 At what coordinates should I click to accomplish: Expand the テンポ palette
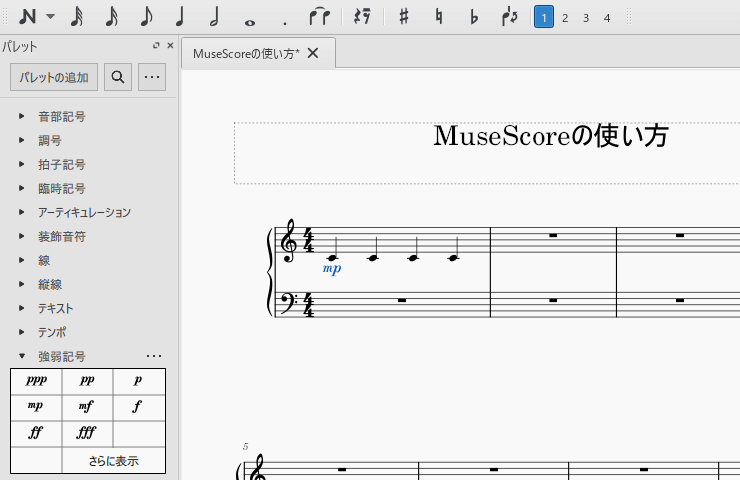(x=22, y=332)
